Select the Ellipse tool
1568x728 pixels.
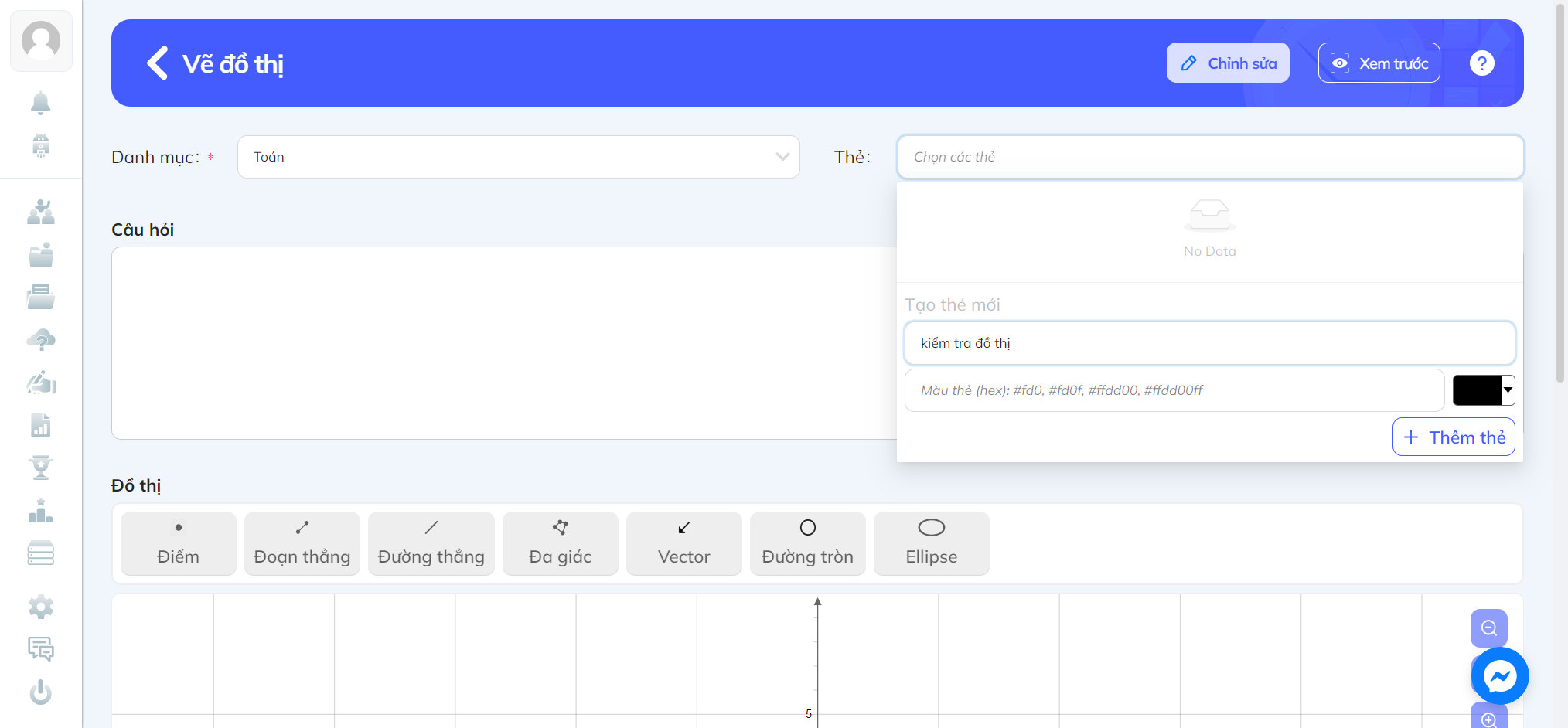(x=932, y=543)
